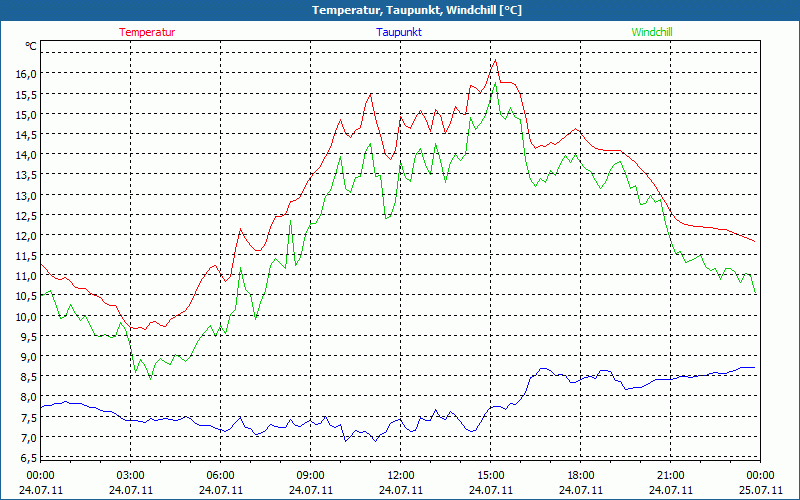Click the 6,5 value on the y-axis
This screenshot has height=500, width=800.
pyautogui.click(x=29, y=457)
